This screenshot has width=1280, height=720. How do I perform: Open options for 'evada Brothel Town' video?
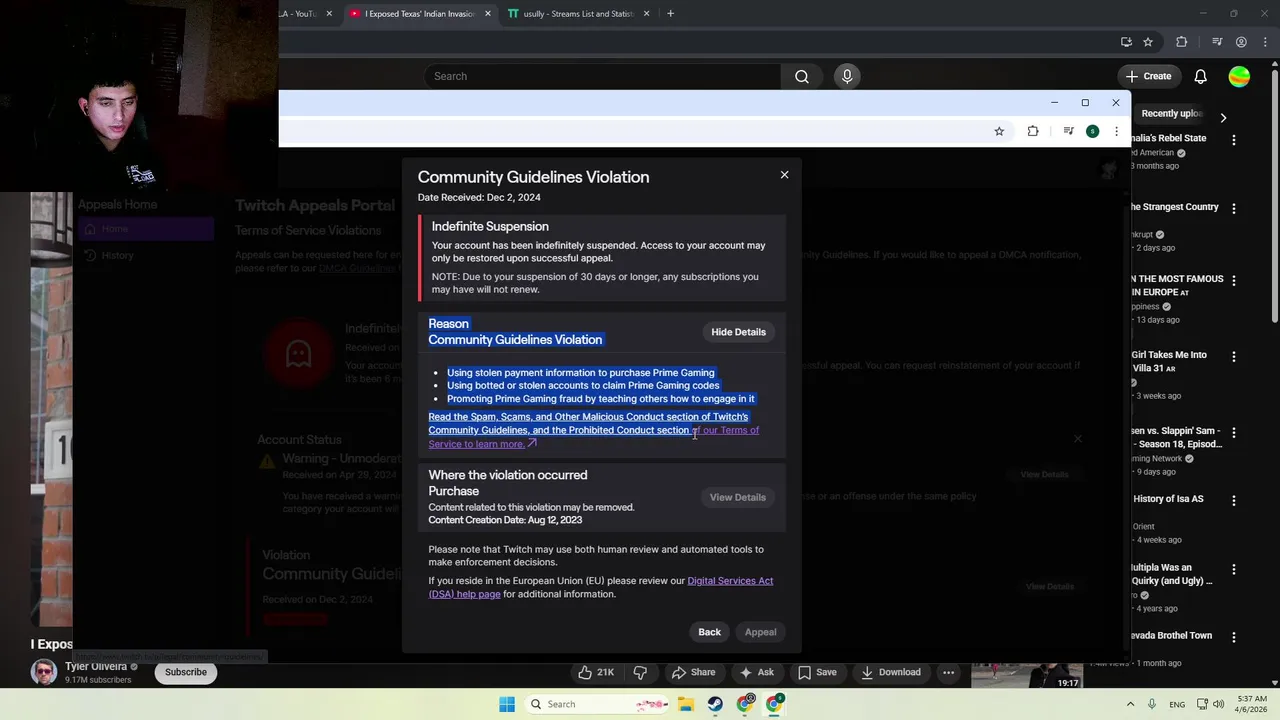click(1233, 637)
